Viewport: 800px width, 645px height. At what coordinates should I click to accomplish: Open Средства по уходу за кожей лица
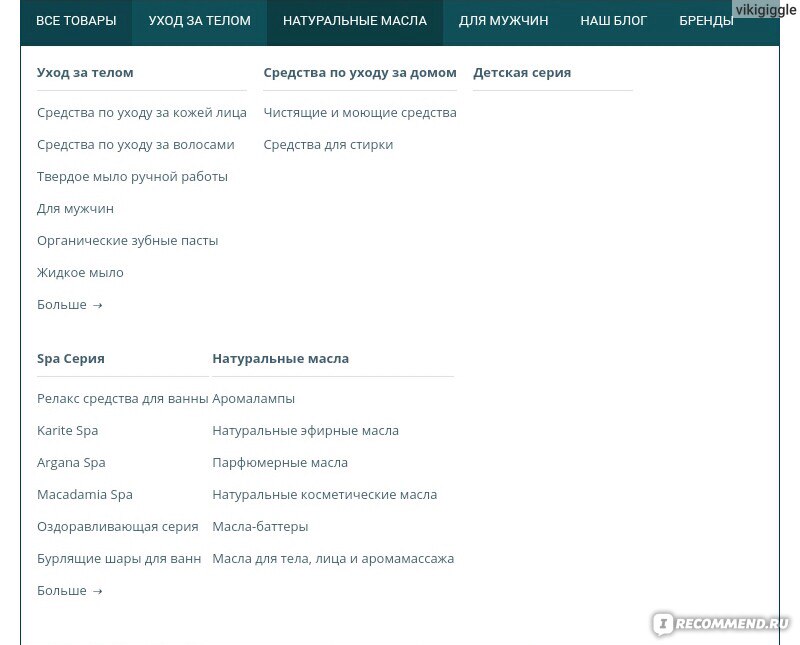(142, 113)
